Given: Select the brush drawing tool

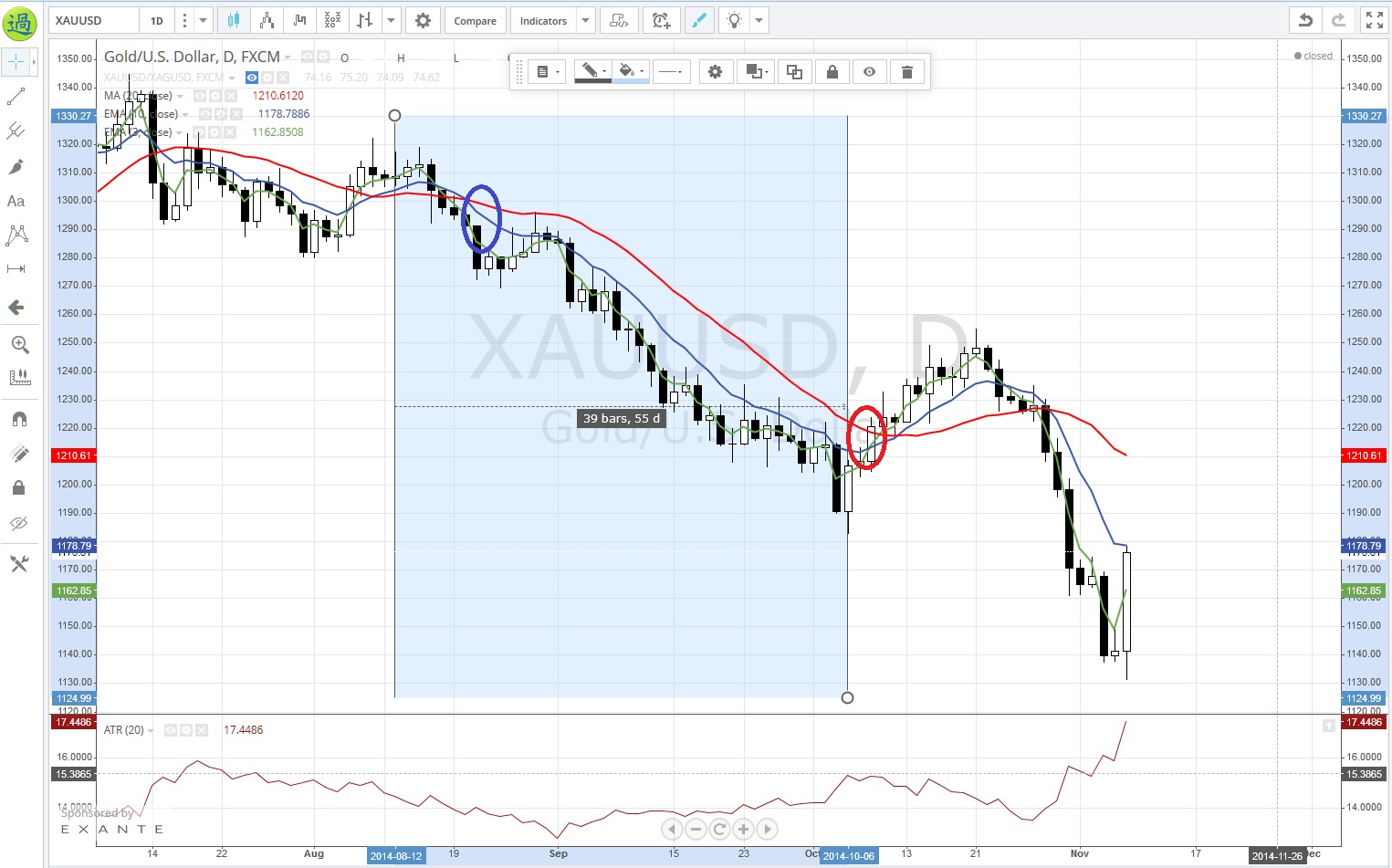Looking at the screenshot, I should tap(16, 167).
